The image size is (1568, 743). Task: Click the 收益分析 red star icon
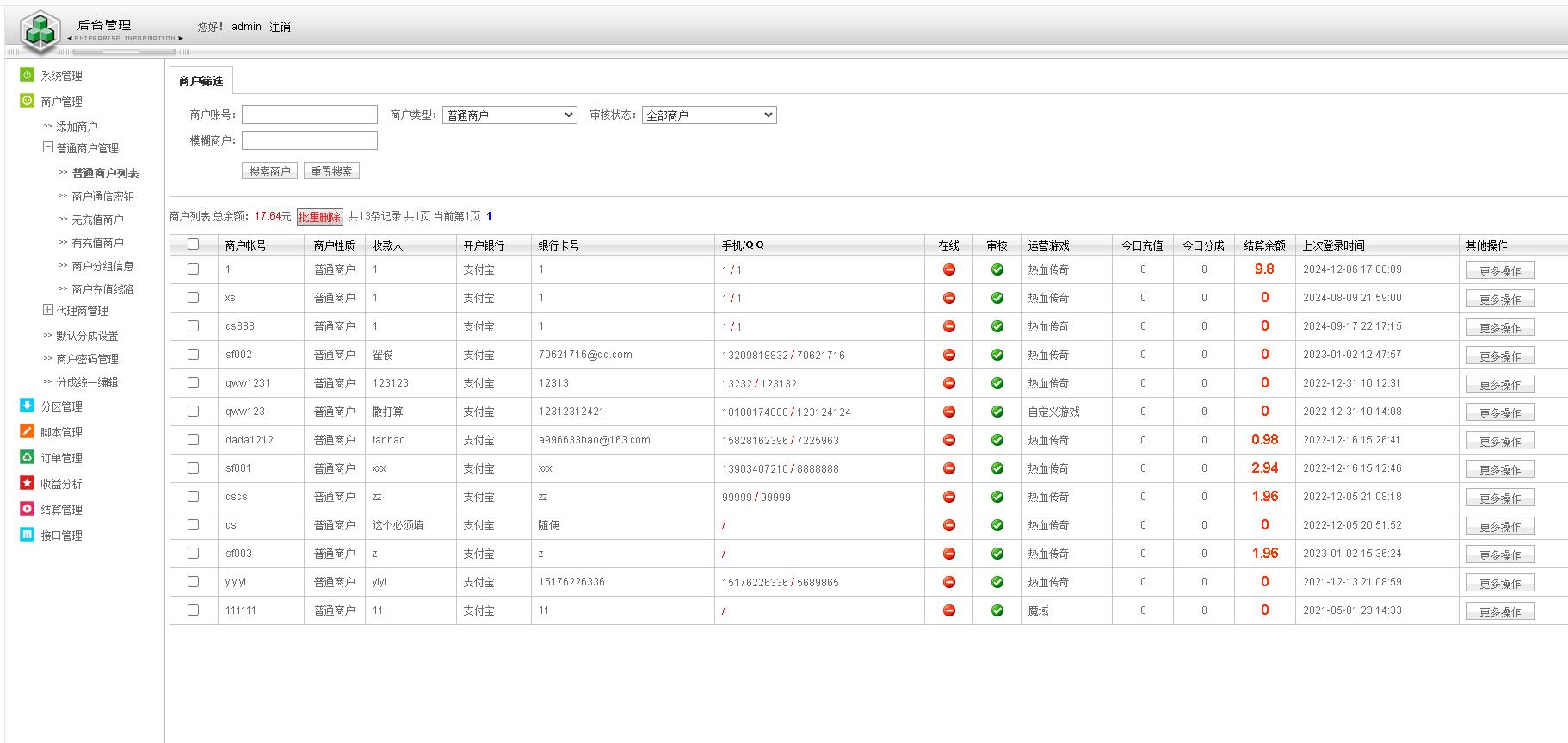[x=27, y=484]
